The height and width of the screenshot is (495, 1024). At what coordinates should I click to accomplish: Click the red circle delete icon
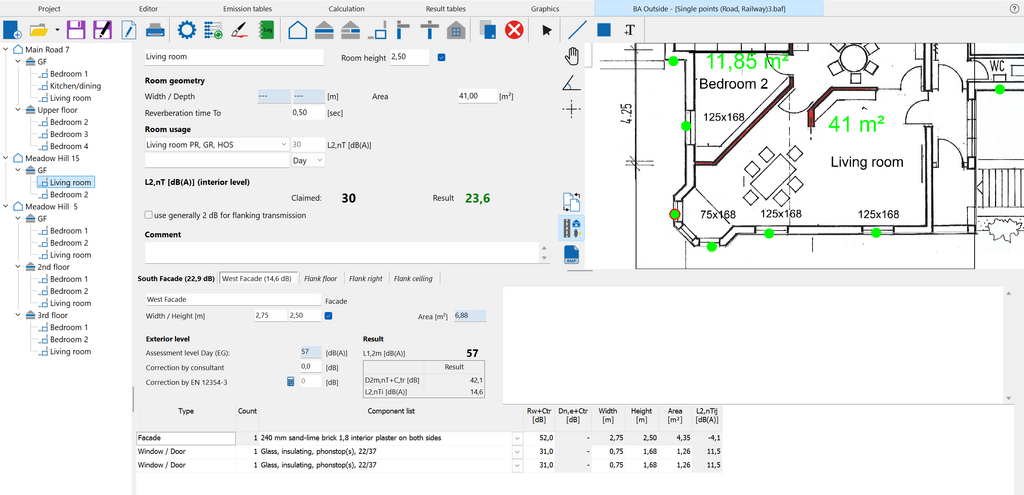click(515, 30)
